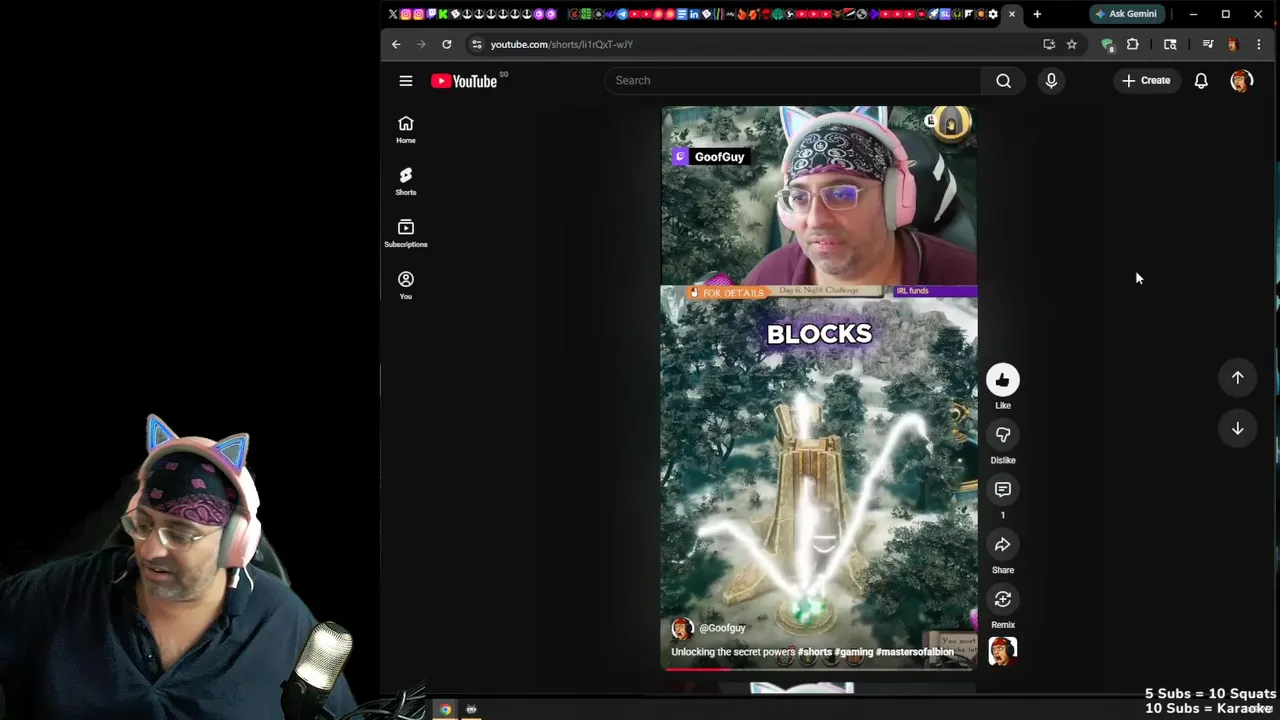Open a new browser tab
Image resolution: width=1280 pixels, height=720 pixels.
(x=1037, y=14)
